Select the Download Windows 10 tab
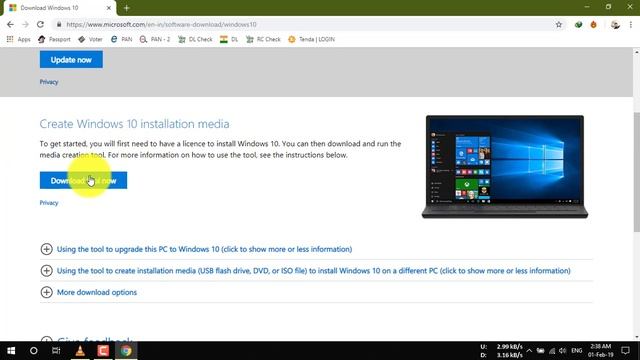 pos(60,8)
